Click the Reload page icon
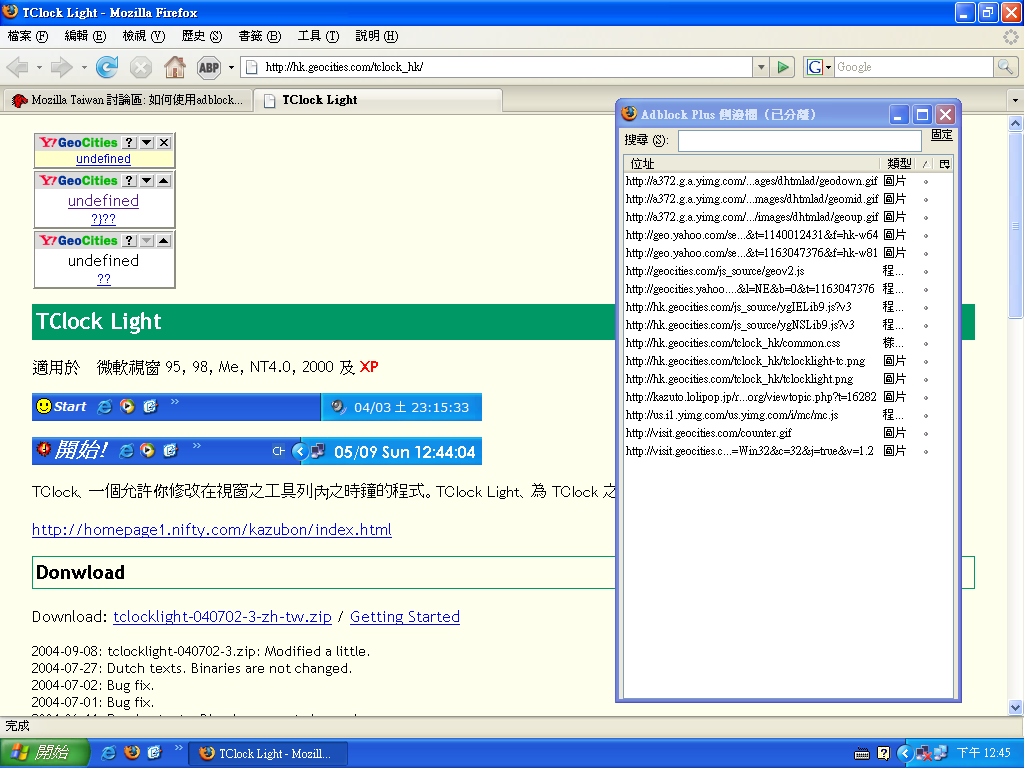Image resolution: width=1024 pixels, height=768 pixels. coord(107,67)
